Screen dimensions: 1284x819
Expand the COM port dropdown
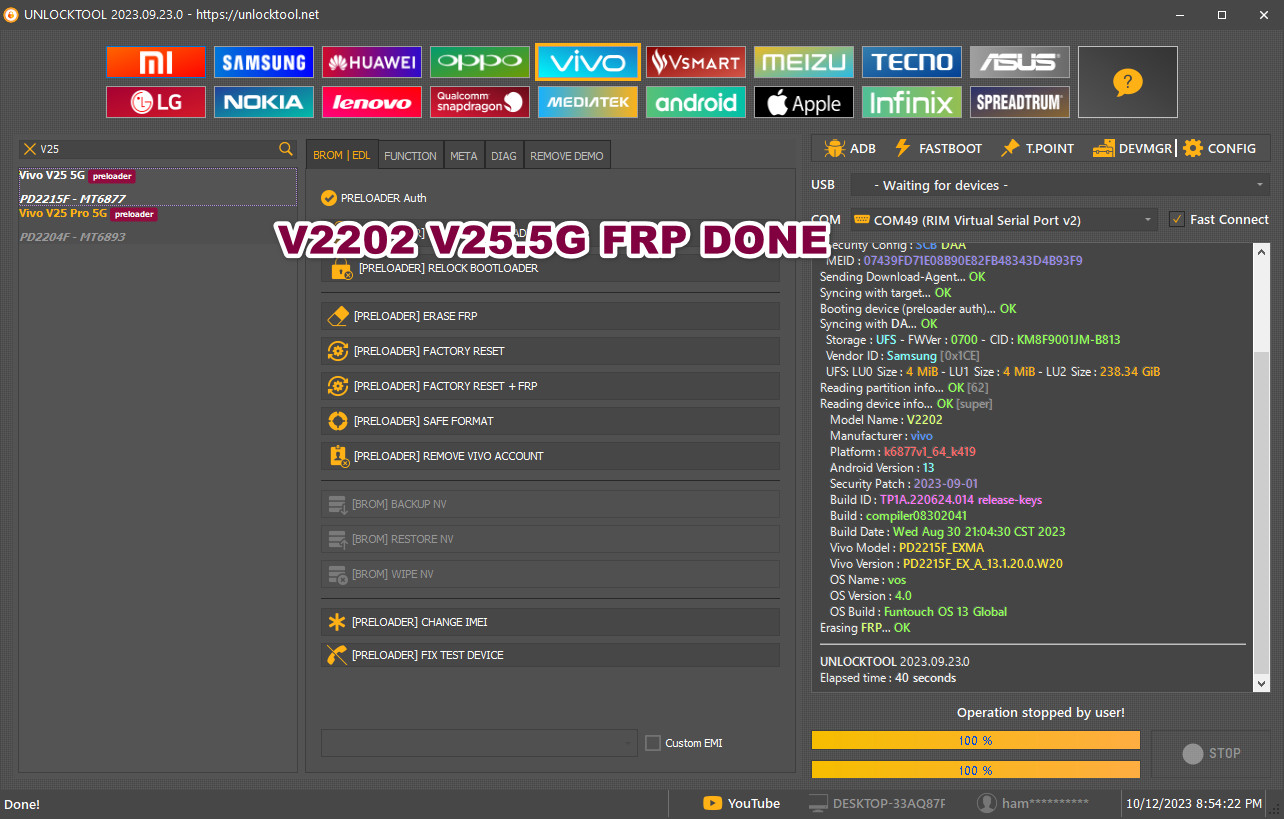(1003, 220)
